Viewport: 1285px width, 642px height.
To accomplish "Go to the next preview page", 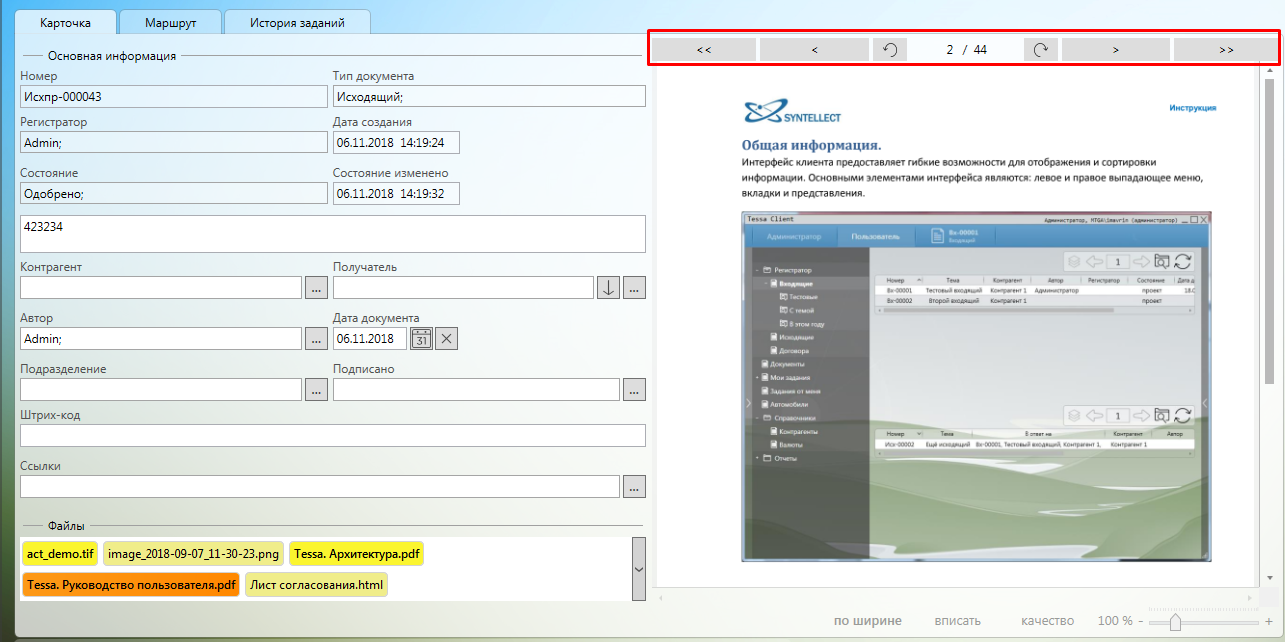I will [1115, 50].
